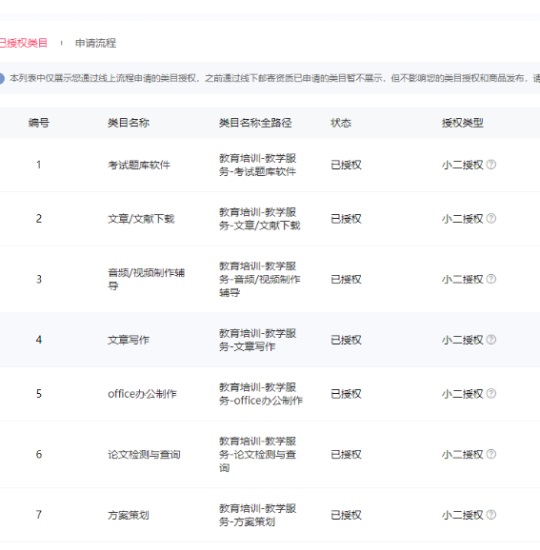Click the 文章/文献下载 category name
This screenshot has height=550, width=540.
click(x=141, y=219)
